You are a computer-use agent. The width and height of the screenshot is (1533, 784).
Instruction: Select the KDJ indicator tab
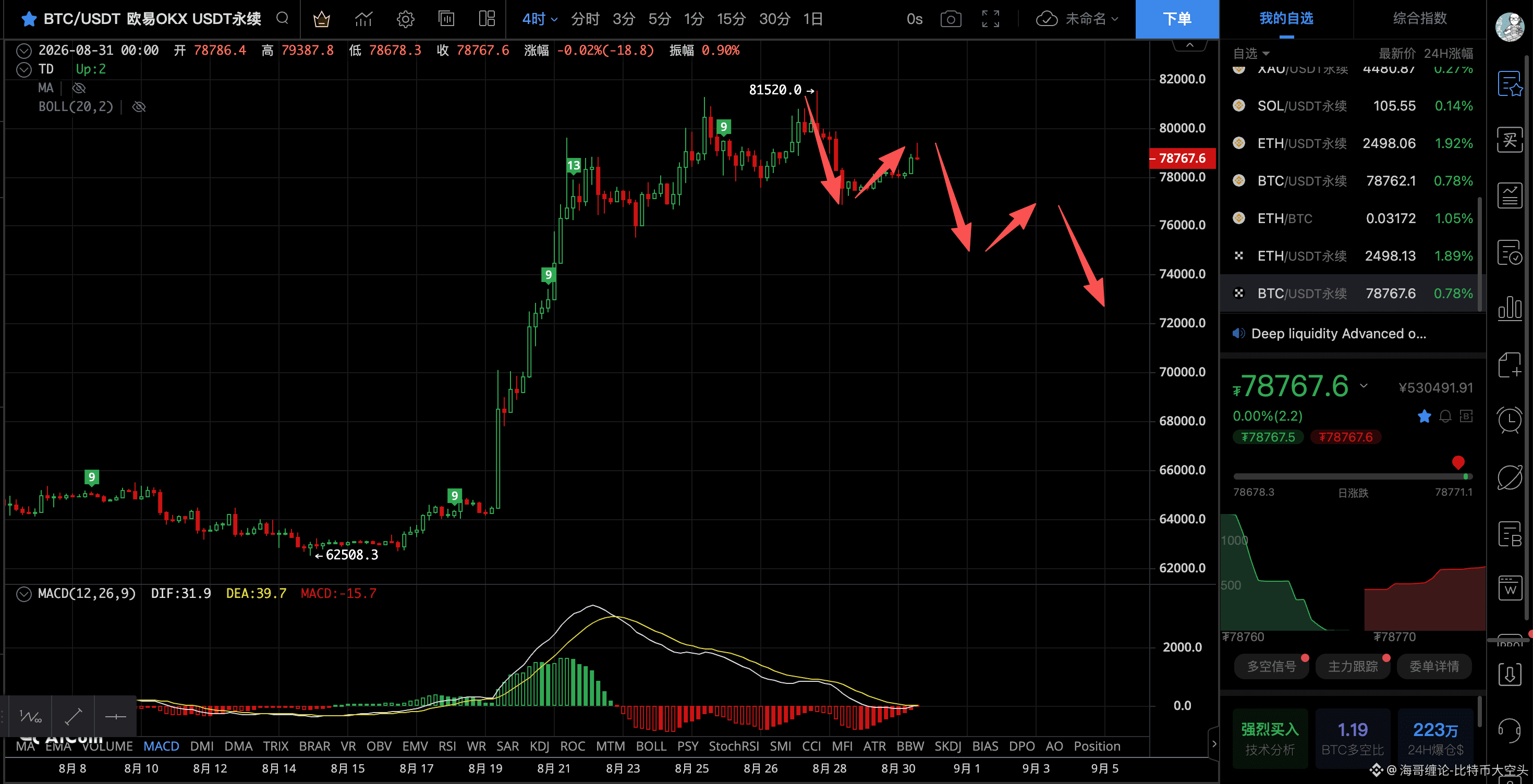(539, 746)
